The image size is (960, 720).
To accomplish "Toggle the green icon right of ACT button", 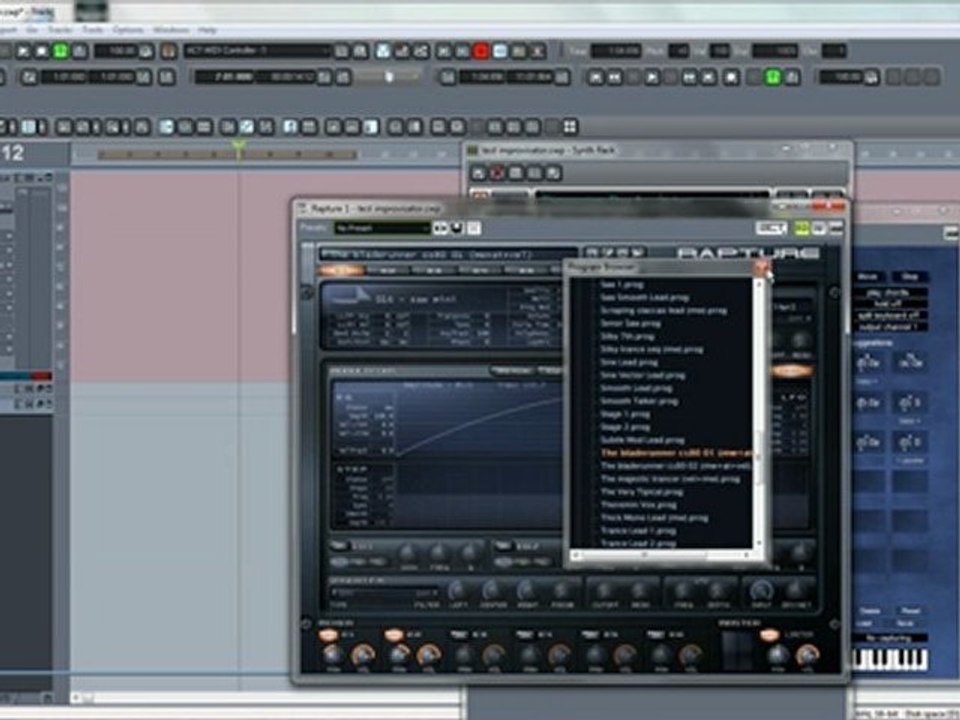I will pos(801,228).
